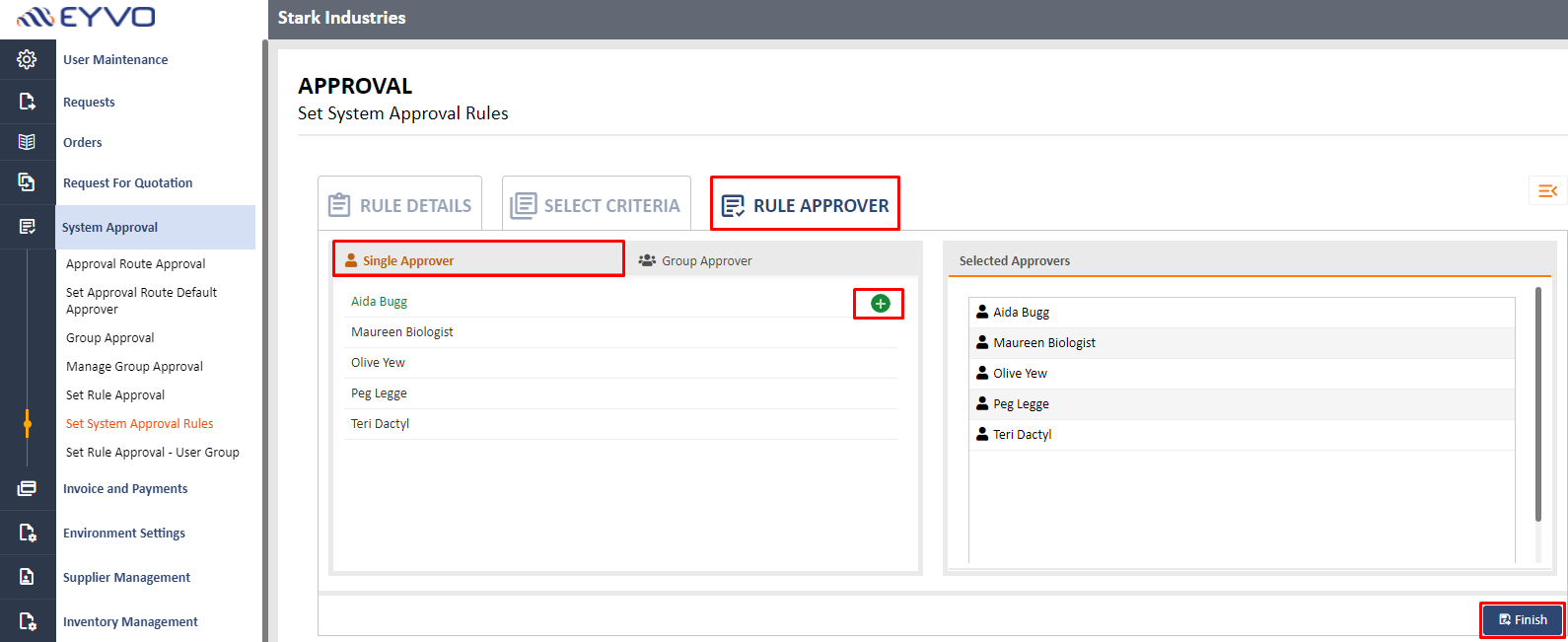Select Olive Yew in single approver list
The width and height of the screenshot is (1568, 642).
(378, 363)
